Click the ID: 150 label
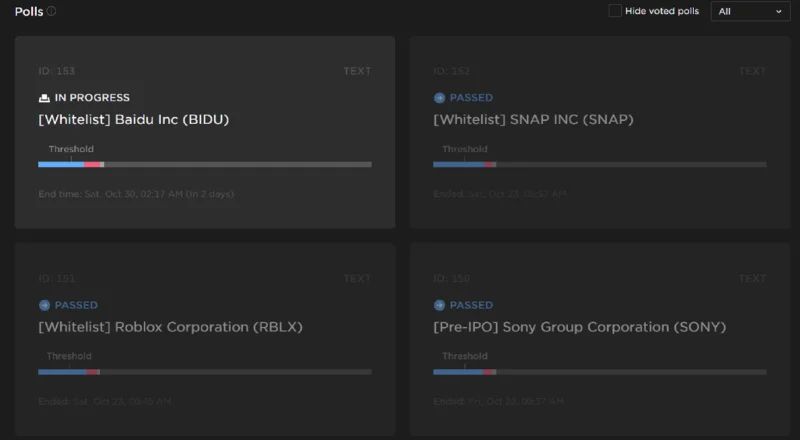The width and height of the screenshot is (800, 440). point(451,278)
